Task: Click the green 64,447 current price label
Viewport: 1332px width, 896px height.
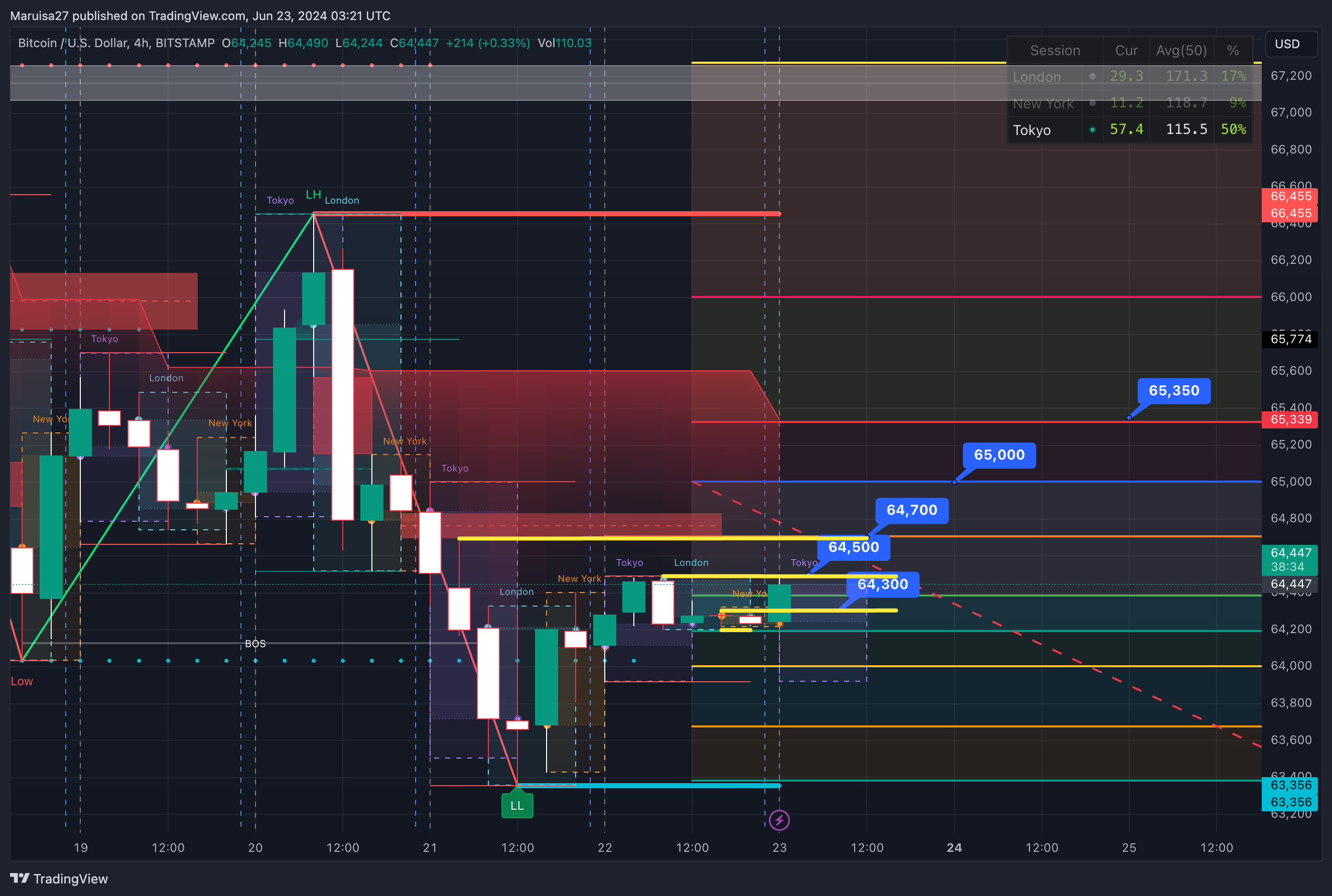Action: coord(1290,559)
